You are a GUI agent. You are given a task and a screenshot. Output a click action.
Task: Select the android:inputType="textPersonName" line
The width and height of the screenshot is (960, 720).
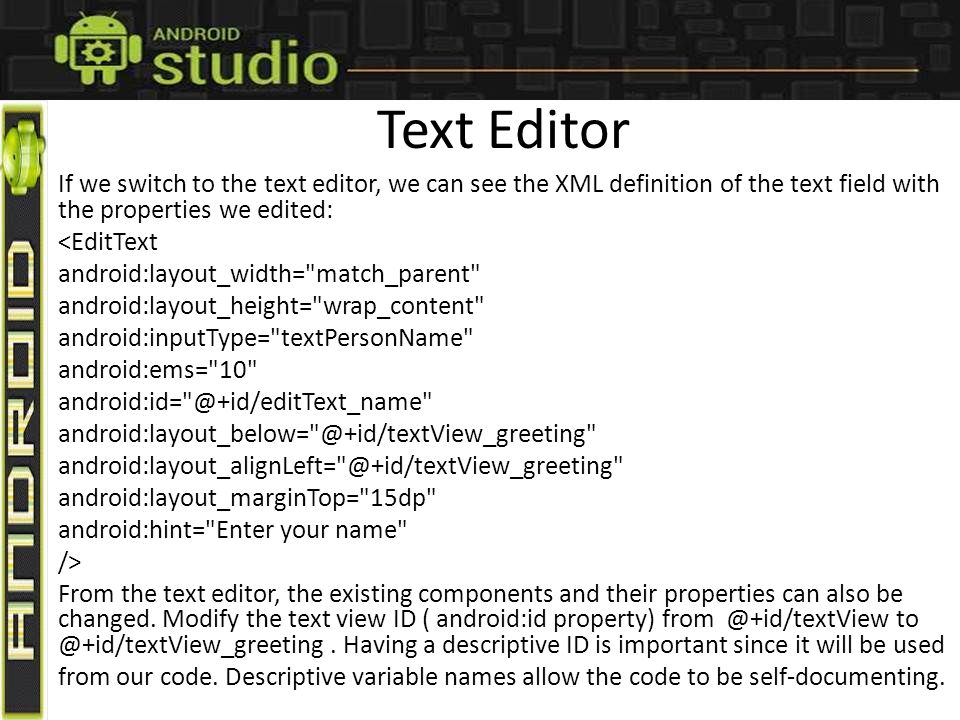coord(266,338)
